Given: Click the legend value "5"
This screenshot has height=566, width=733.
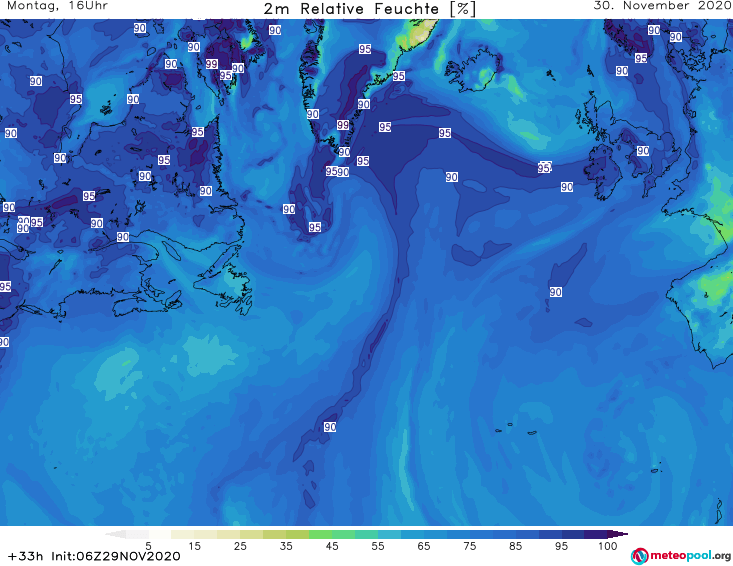Looking at the screenshot, I should coord(148,546).
